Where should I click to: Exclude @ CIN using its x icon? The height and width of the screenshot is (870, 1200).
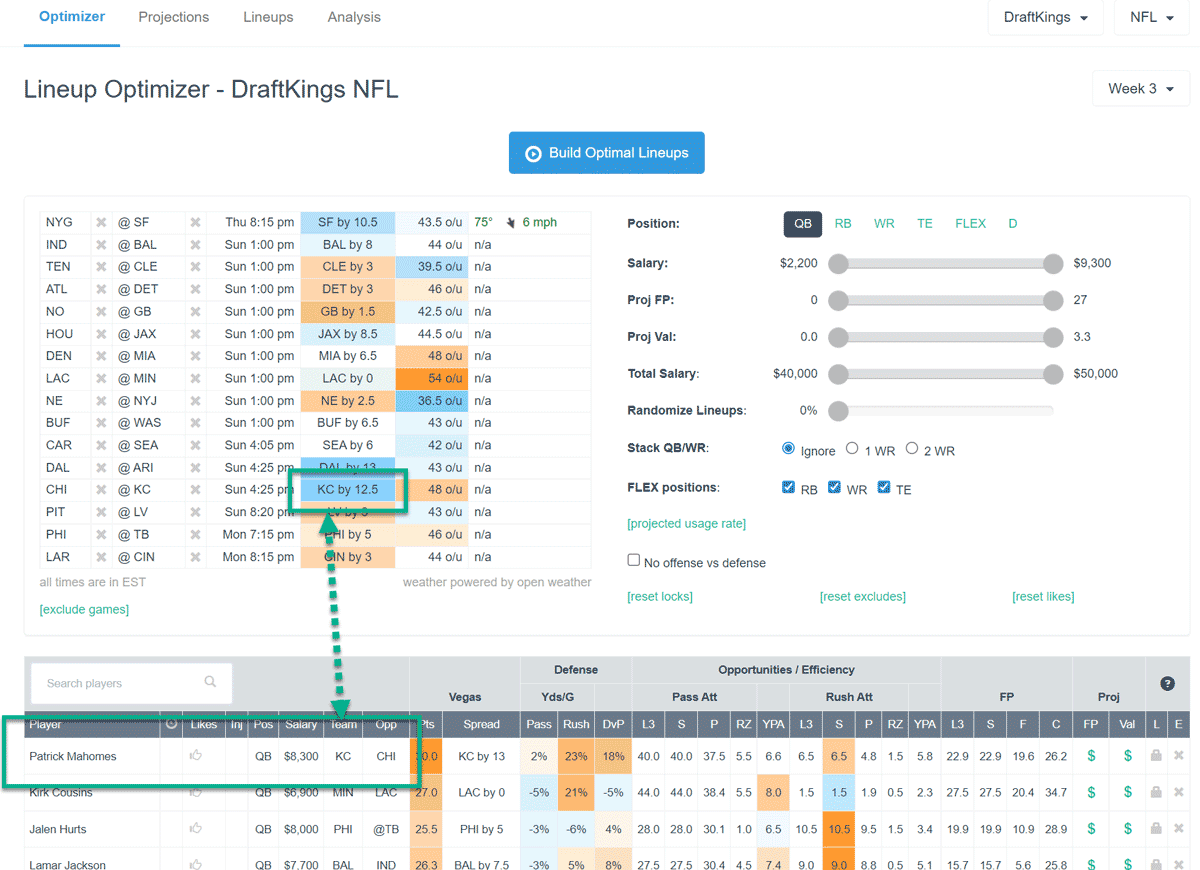[x=196, y=557]
